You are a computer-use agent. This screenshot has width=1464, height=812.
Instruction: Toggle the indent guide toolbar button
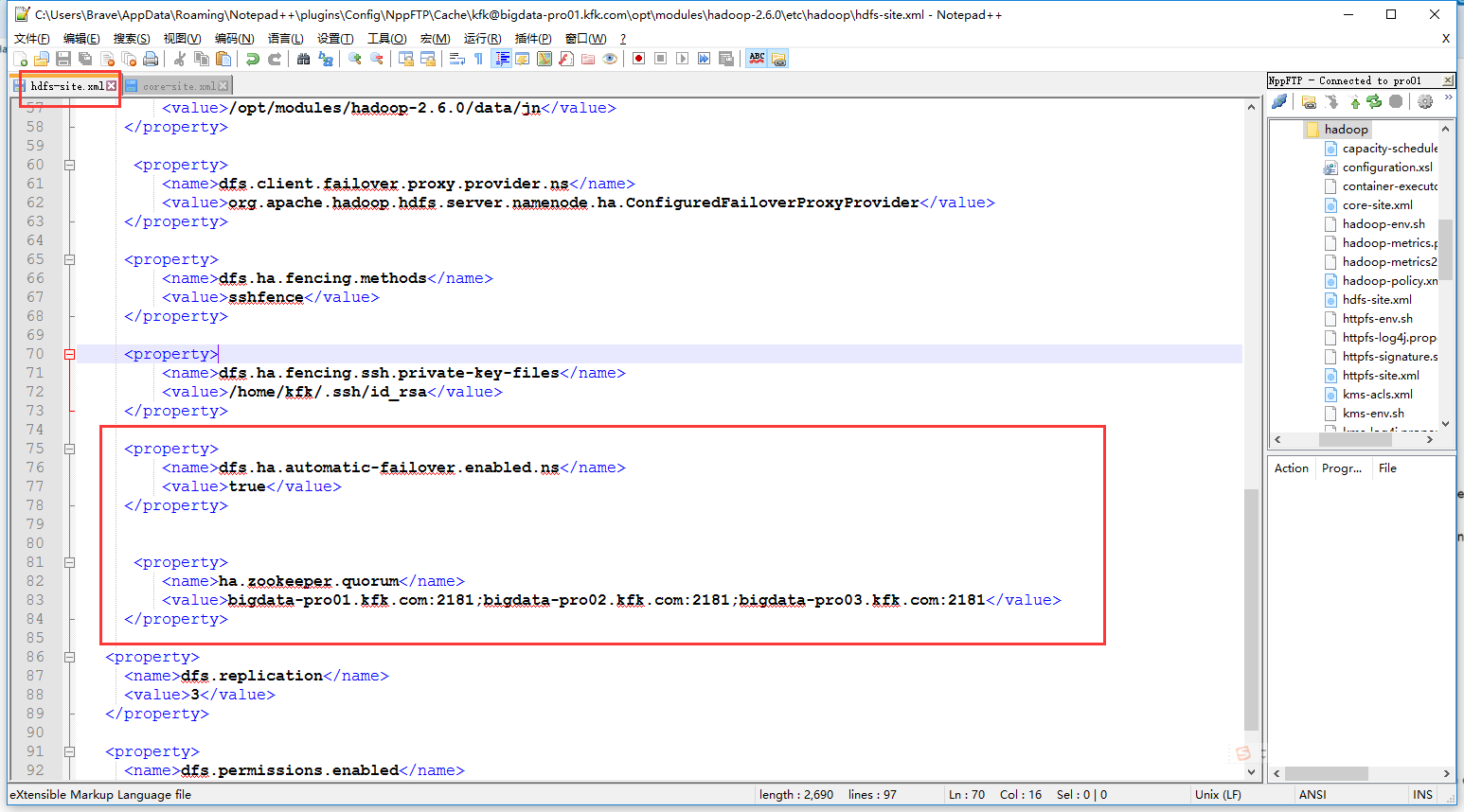pos(502,59)
